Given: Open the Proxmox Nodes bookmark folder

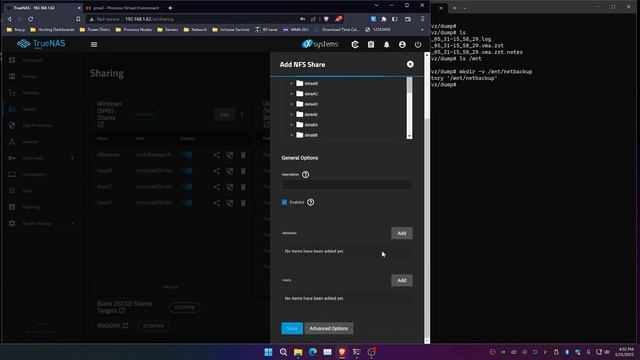Looking at the screenshot, I should [134, 29].
